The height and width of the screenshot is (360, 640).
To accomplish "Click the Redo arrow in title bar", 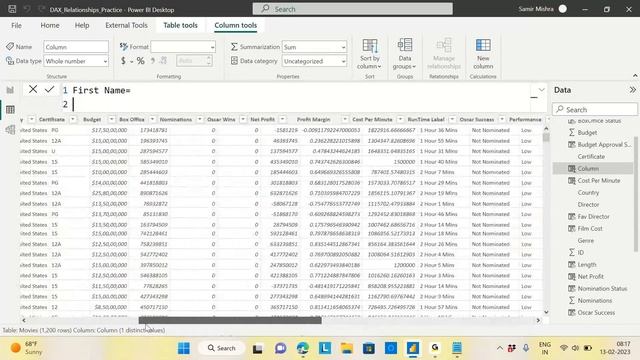I will point(41,9).
